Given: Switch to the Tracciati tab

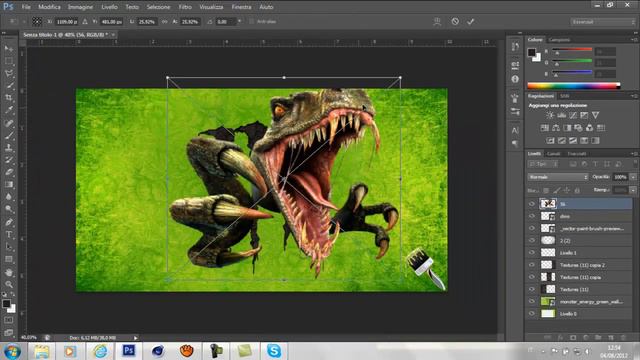Looking at the screenshot, I should coord(577,154).
